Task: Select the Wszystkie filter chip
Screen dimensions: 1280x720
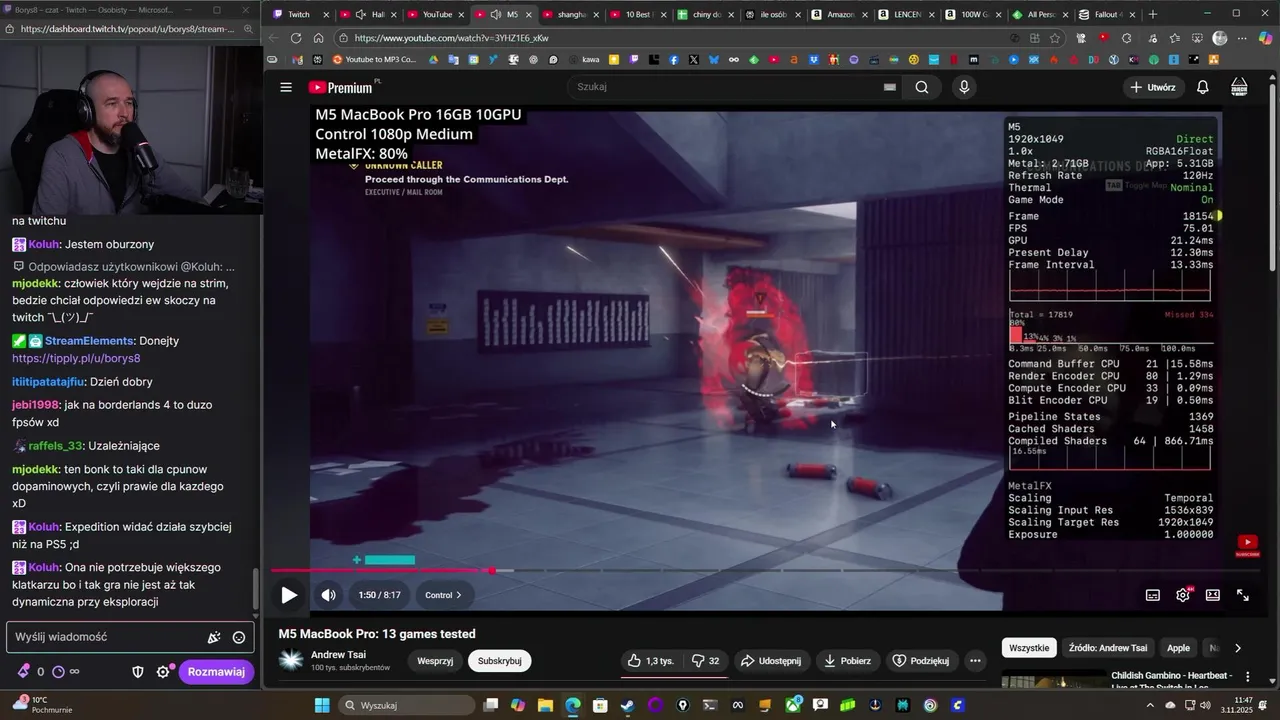Action: click(1029, 648)
